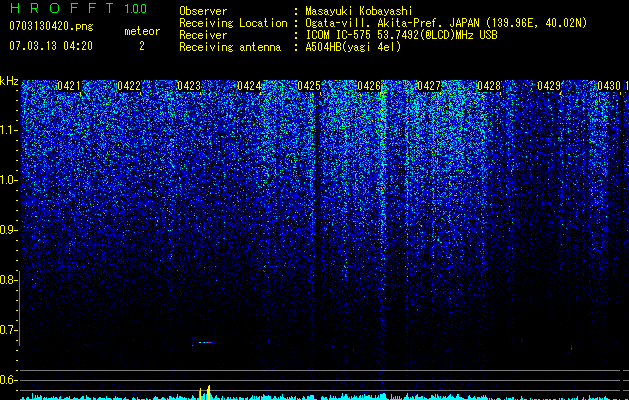Image resolution: width=629 pixels, height=400 pixels.
Task: Click the HROFFT 1.0.0 title text
Action: (78, 8)
